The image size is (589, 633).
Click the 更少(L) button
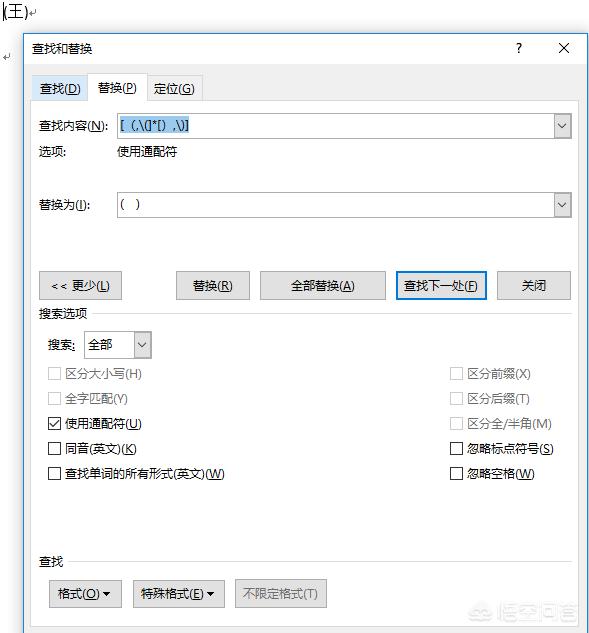pyautogui.click(x=80, y=286)
